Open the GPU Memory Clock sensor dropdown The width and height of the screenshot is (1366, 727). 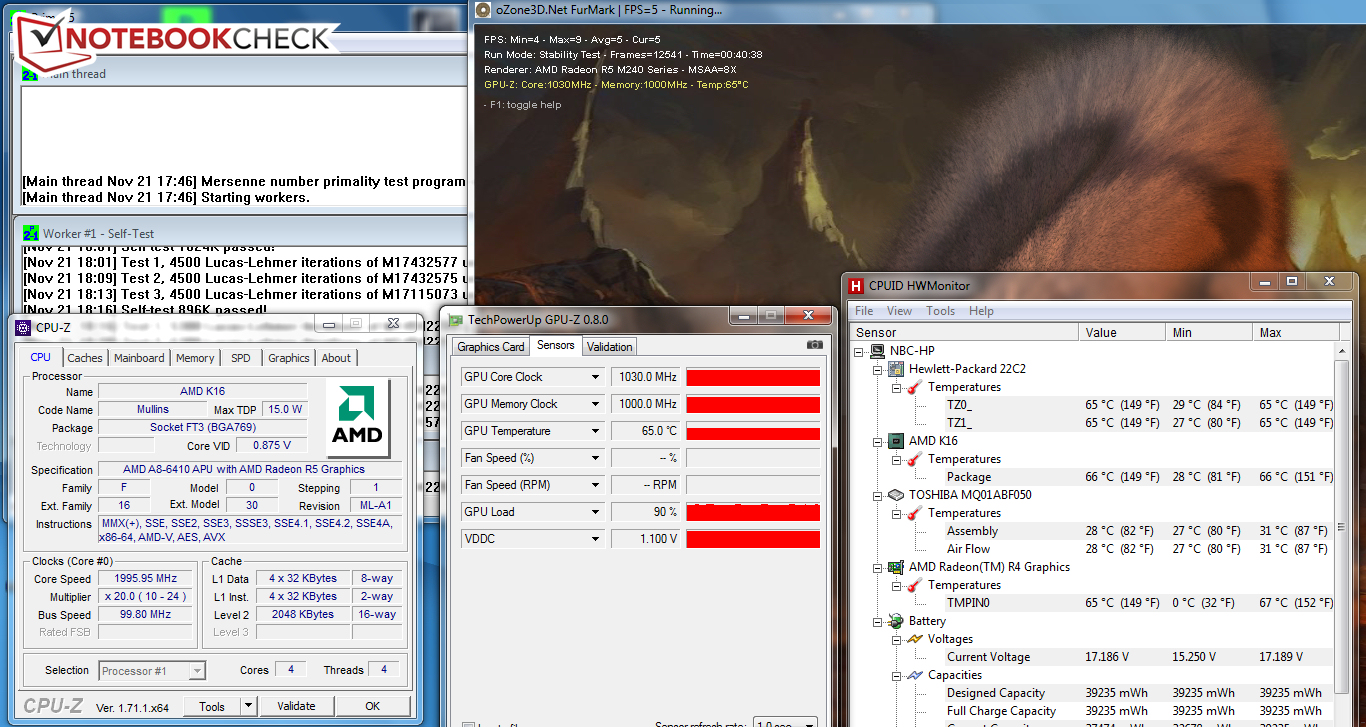click(x=596, y=404)
